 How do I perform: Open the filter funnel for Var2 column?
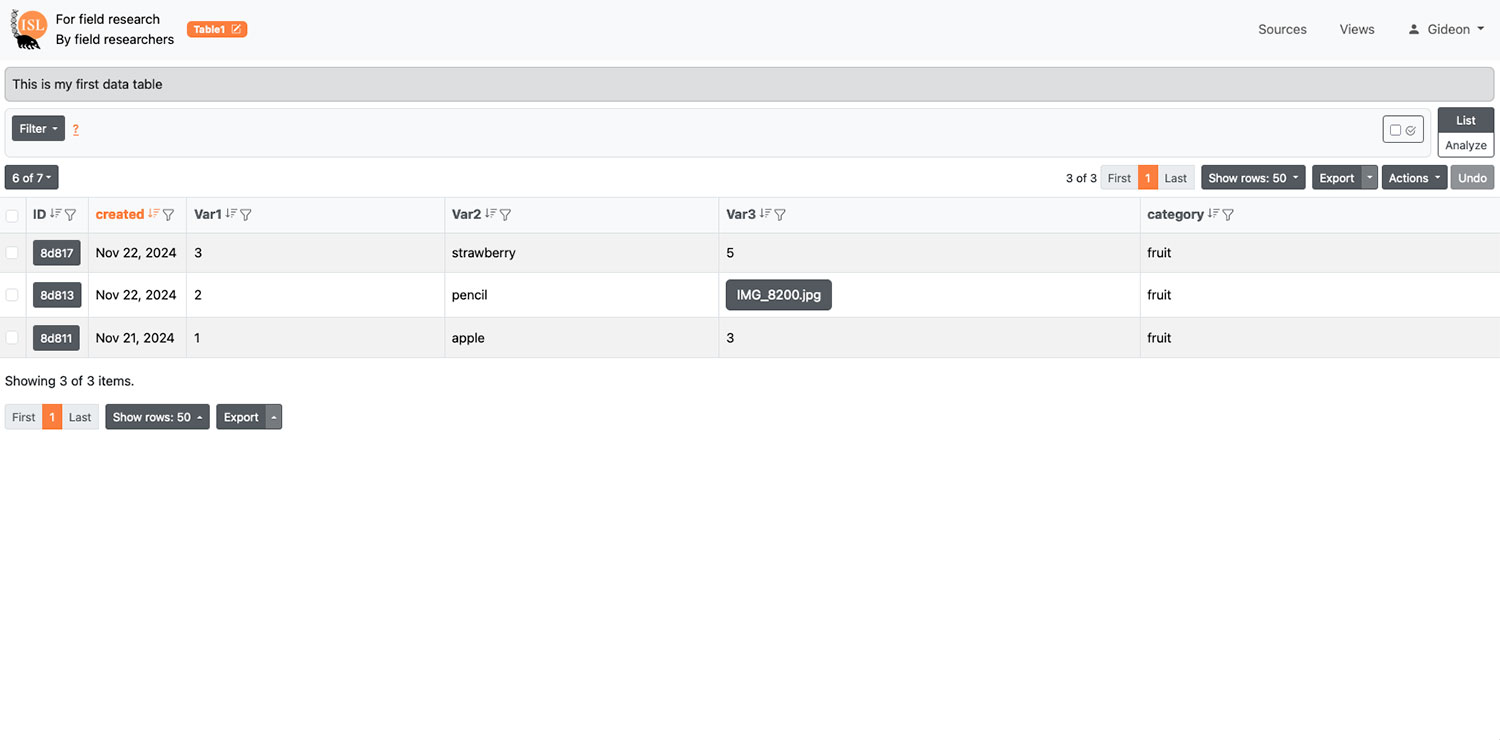click(506, 214)
